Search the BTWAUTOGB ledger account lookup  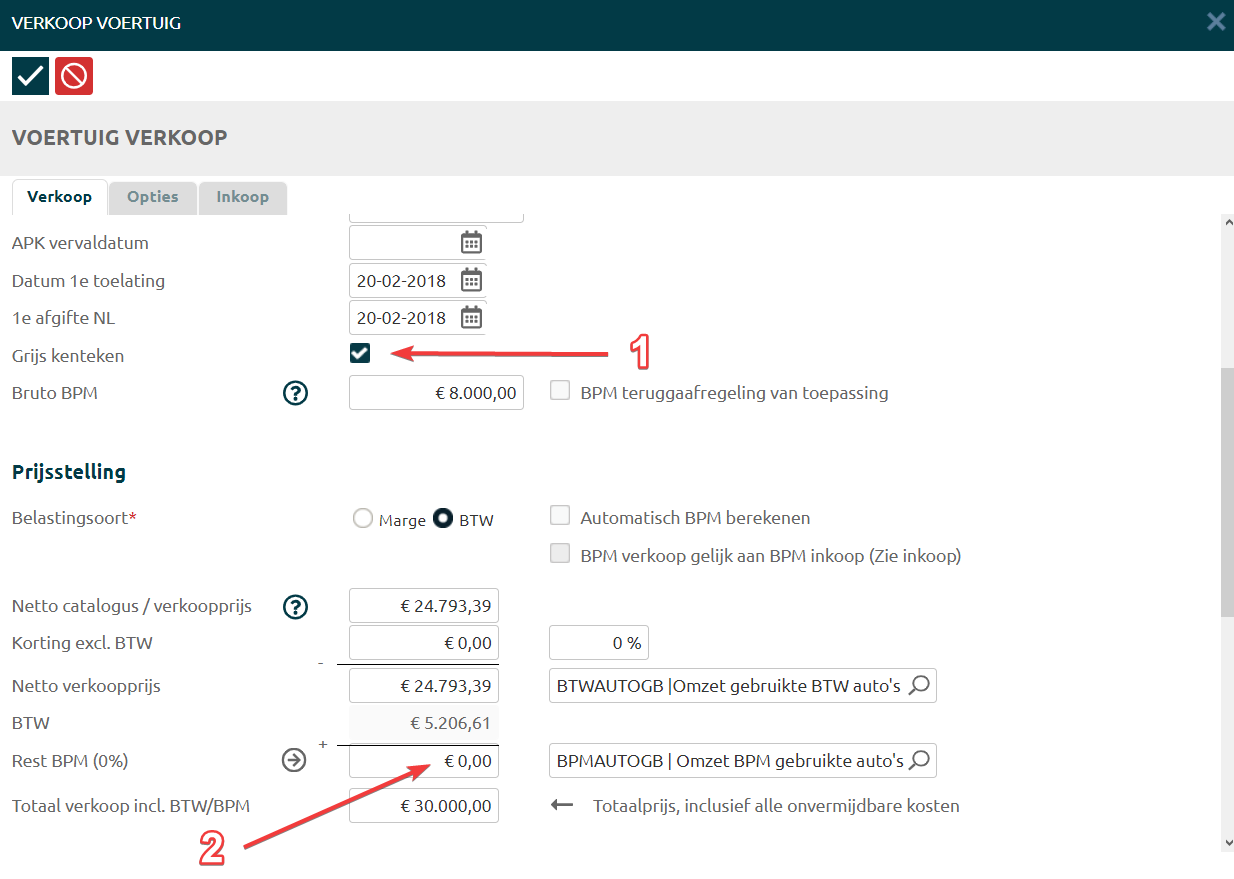(920, 686)
